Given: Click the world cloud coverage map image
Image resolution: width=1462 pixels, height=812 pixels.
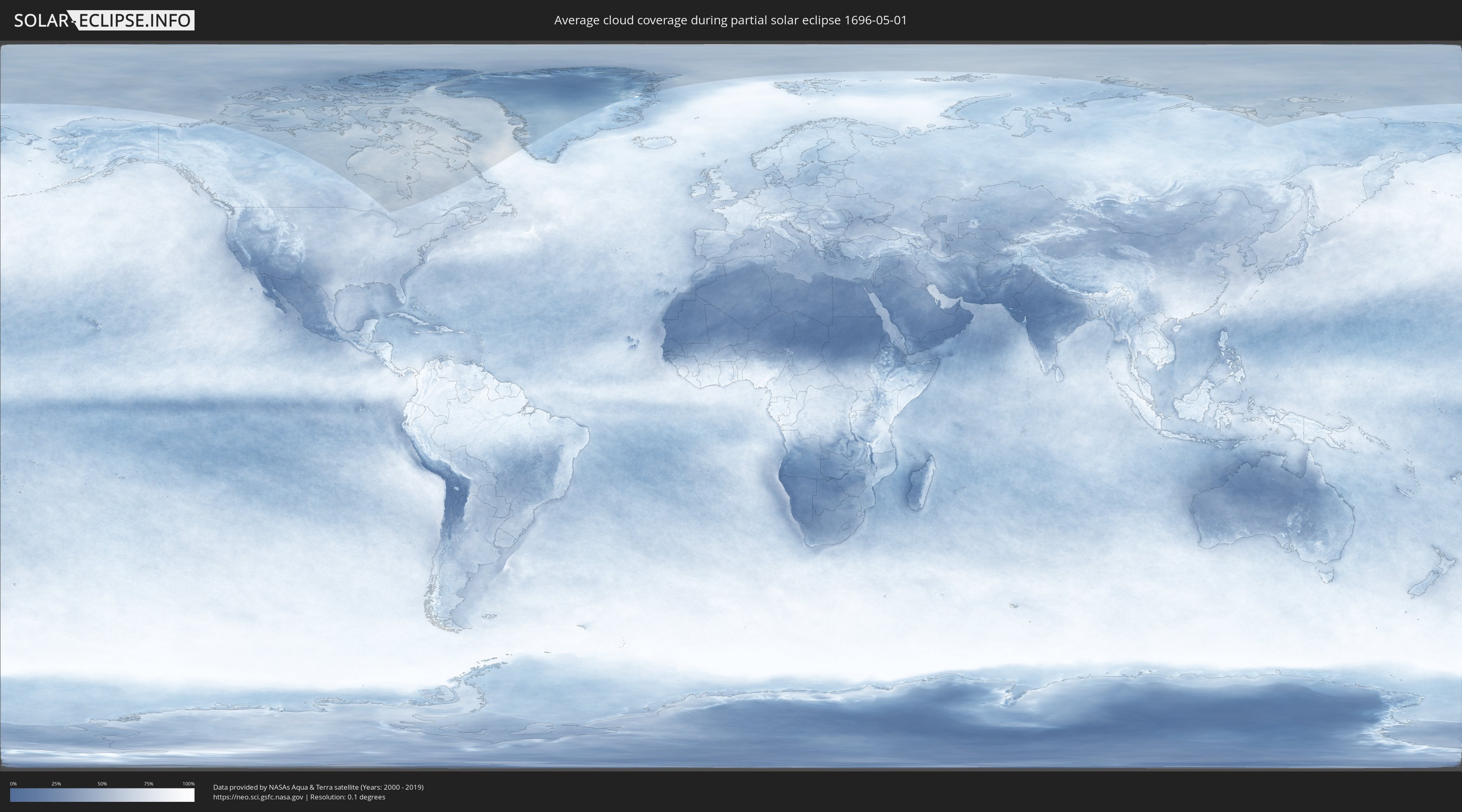Looking at the screenshot, I should tap(731, 406).
